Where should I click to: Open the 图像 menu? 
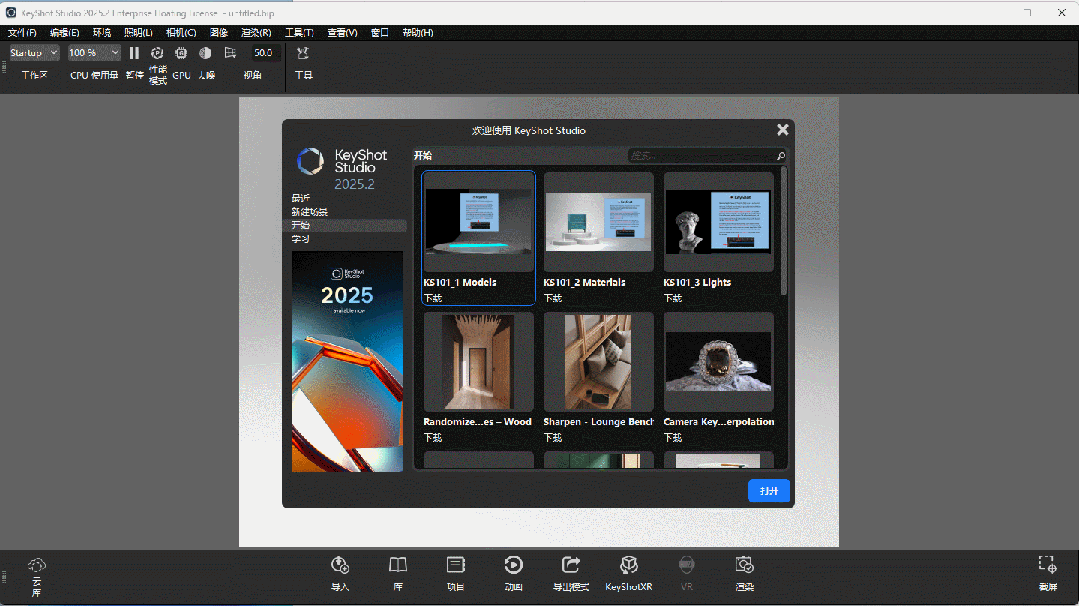[219, 32]
